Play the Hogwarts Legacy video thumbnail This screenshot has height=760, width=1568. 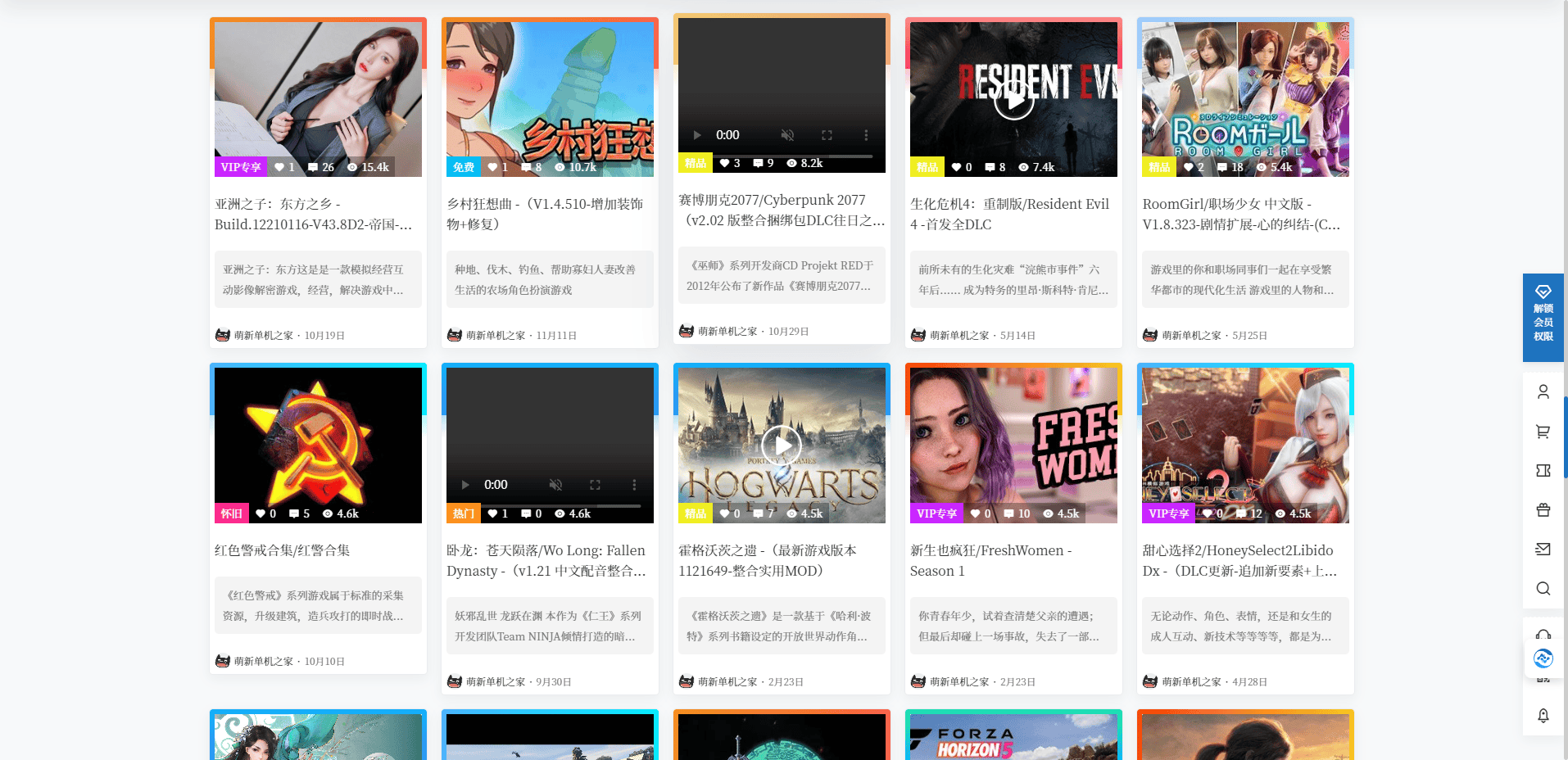pos(782,445)
